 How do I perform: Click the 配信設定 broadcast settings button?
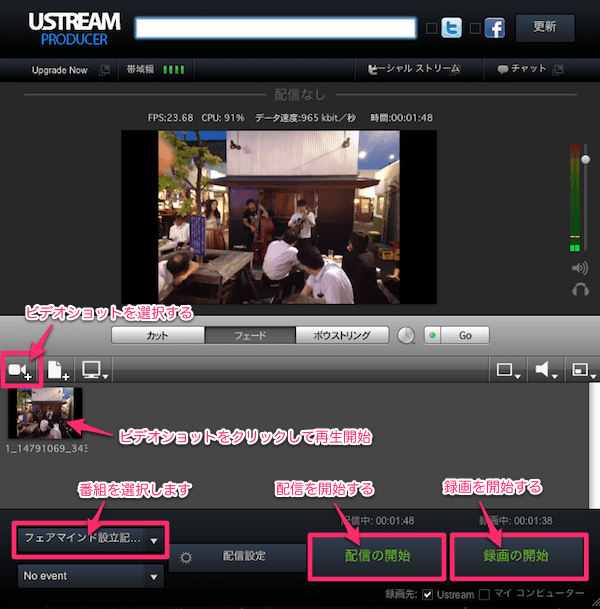(238, 558)
